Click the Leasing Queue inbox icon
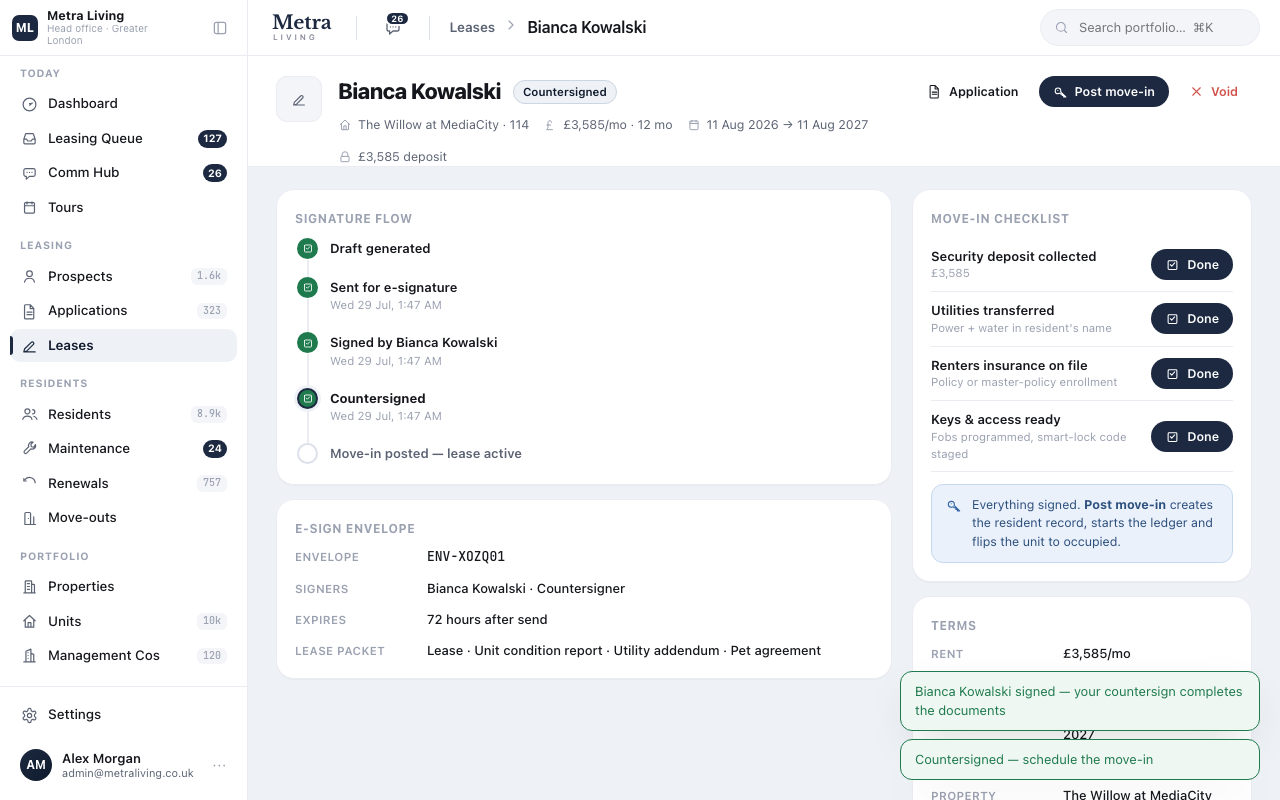Viewport: 1280px width, 800px height. coord(30,139)
